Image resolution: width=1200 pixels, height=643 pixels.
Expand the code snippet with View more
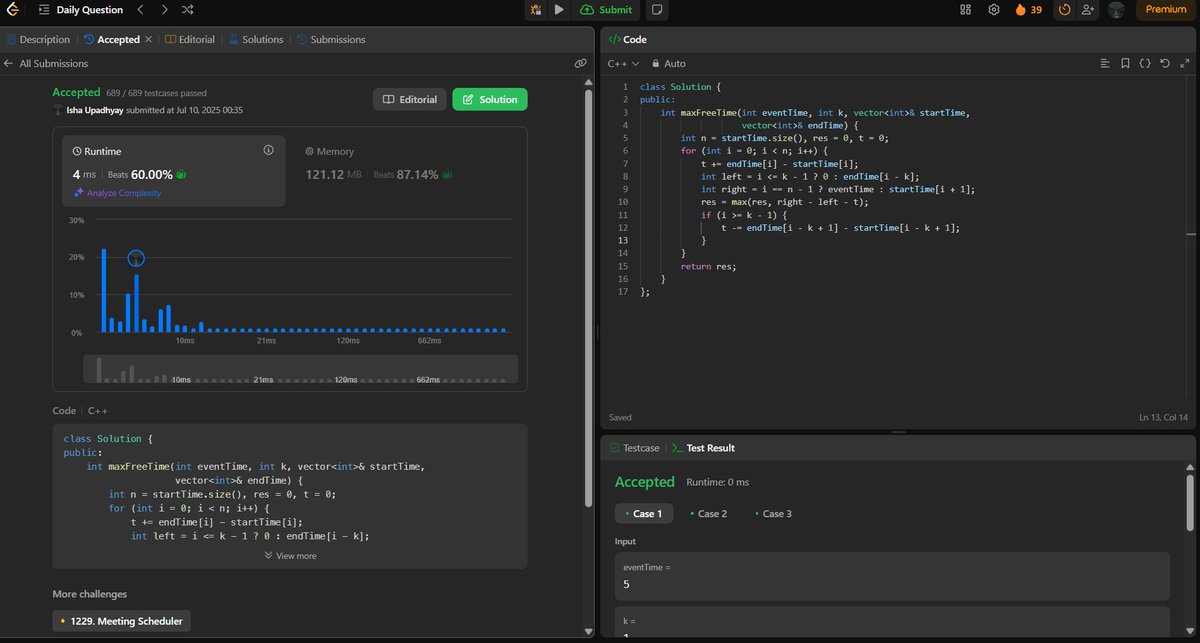click(x=289, y=556)
